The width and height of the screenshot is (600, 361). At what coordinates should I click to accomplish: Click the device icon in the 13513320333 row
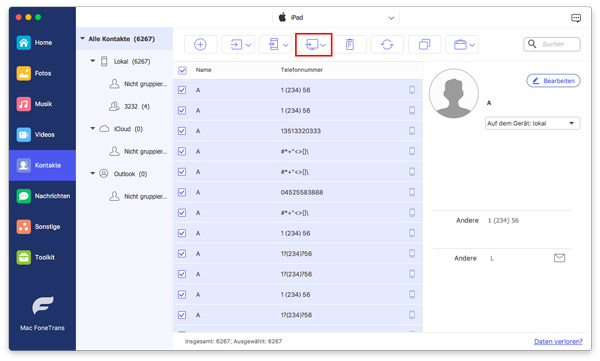coord(412,131)
